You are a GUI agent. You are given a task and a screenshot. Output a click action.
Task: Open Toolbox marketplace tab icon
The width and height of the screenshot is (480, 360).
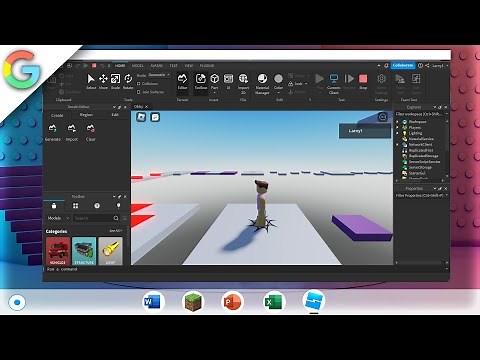click(x=54, y=206)
